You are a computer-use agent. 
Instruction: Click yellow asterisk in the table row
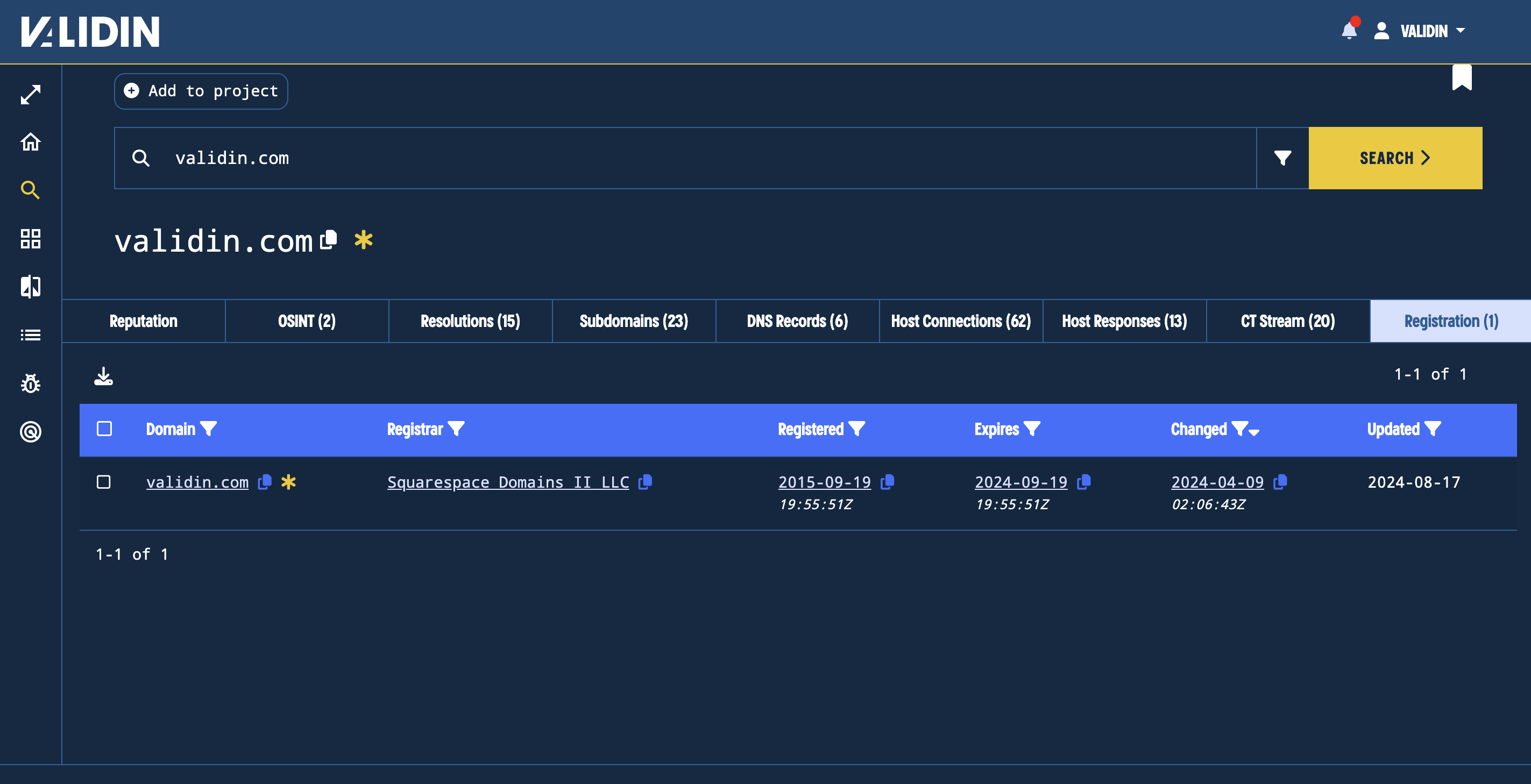pyautogui.click(x=288, y=482)
